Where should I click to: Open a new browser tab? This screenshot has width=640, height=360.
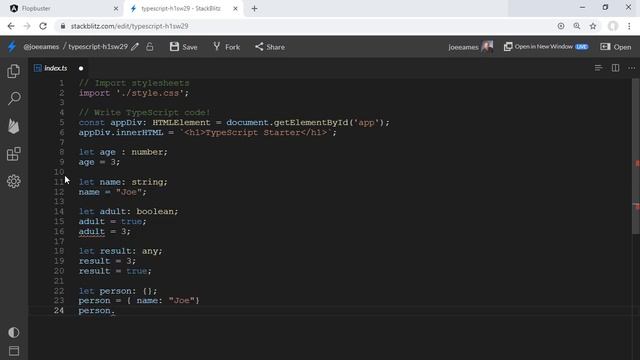[254, 8]
